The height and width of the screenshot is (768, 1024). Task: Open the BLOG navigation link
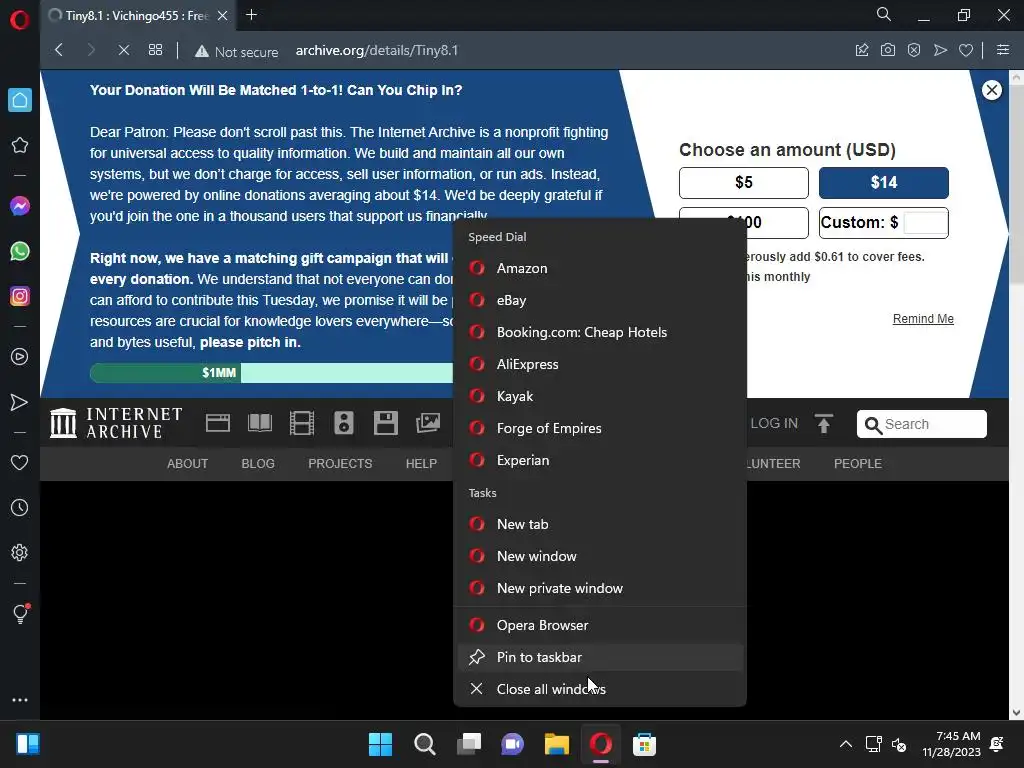click(258, 464)
